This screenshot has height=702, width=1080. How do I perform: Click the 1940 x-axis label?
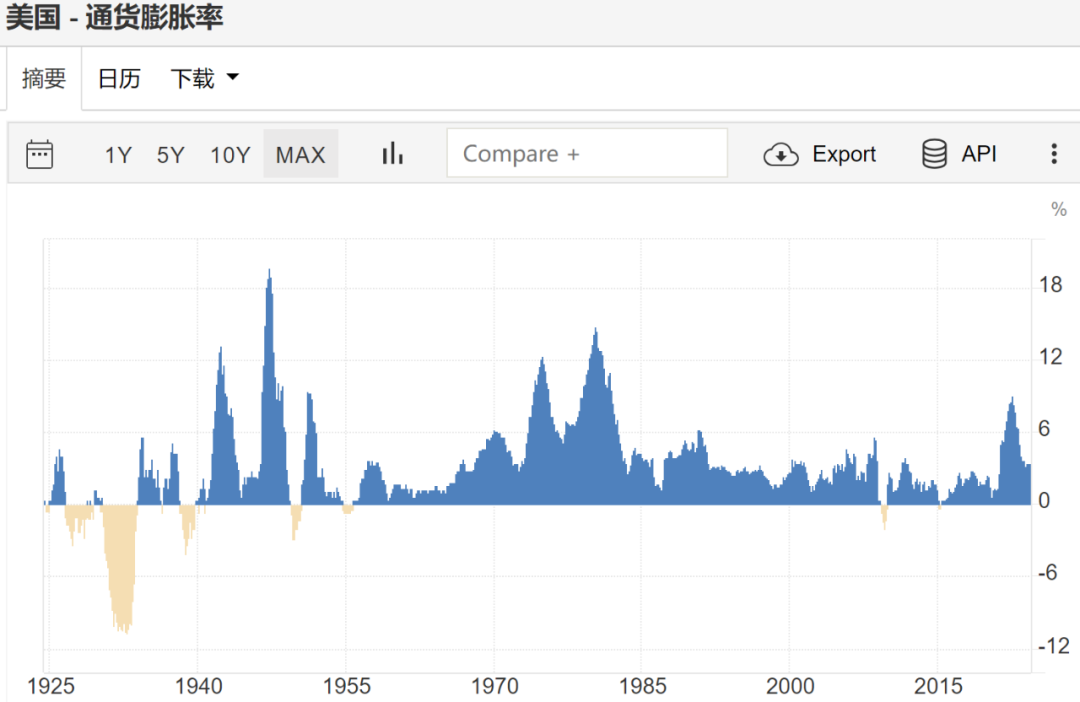click(198, 686)
